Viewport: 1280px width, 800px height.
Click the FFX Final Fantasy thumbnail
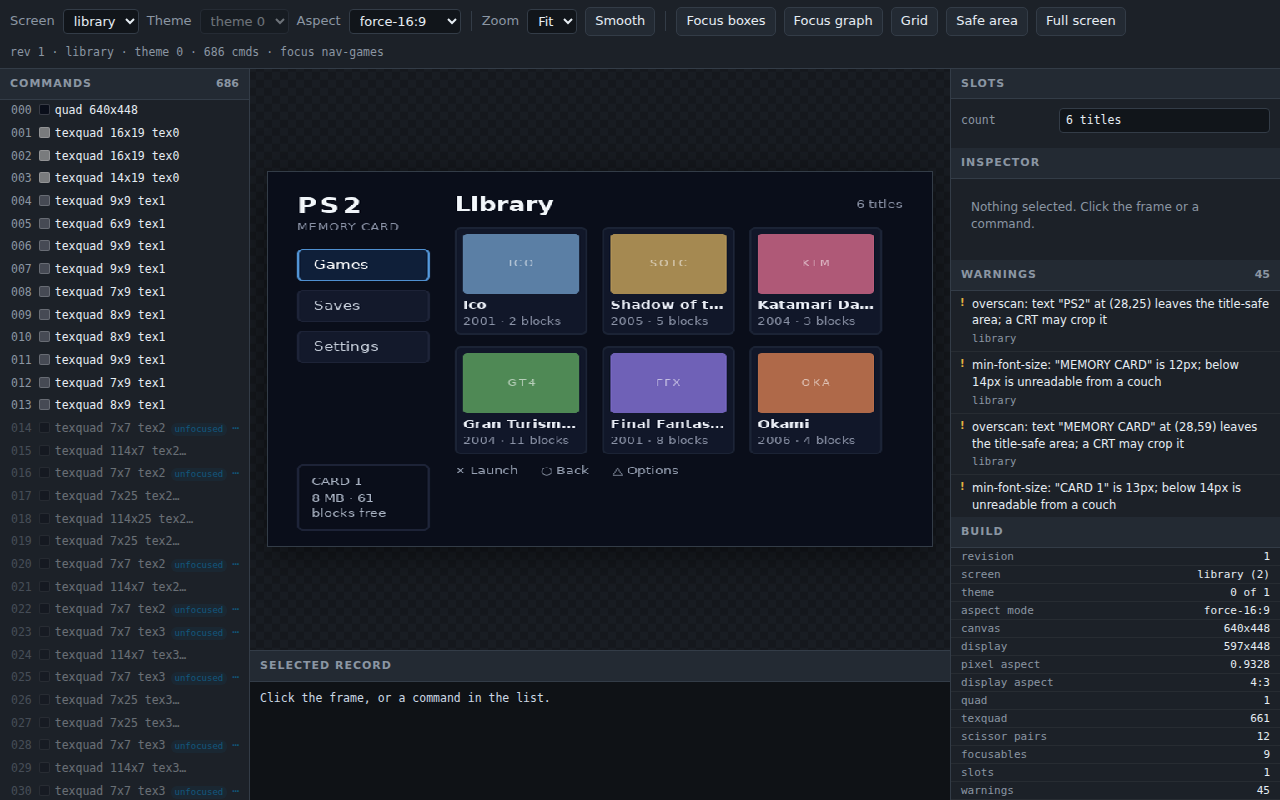668,383
